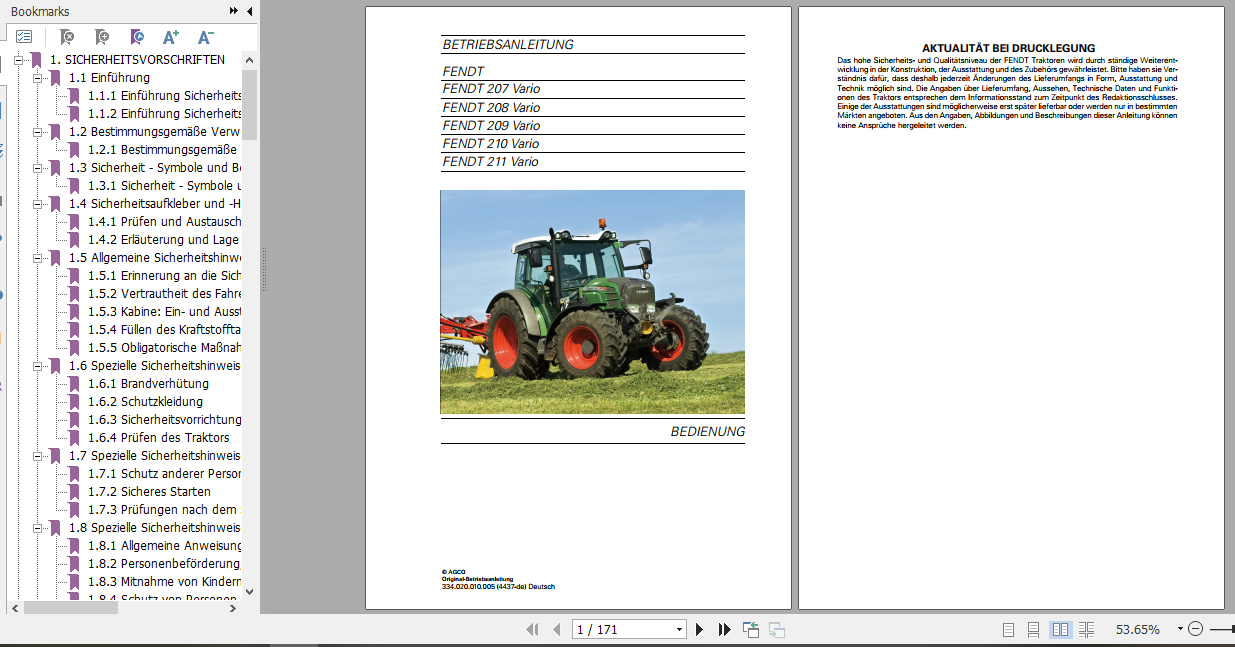1235x647 pixels.
Task: Switch to continuous page view mode
Action: 1034,630
